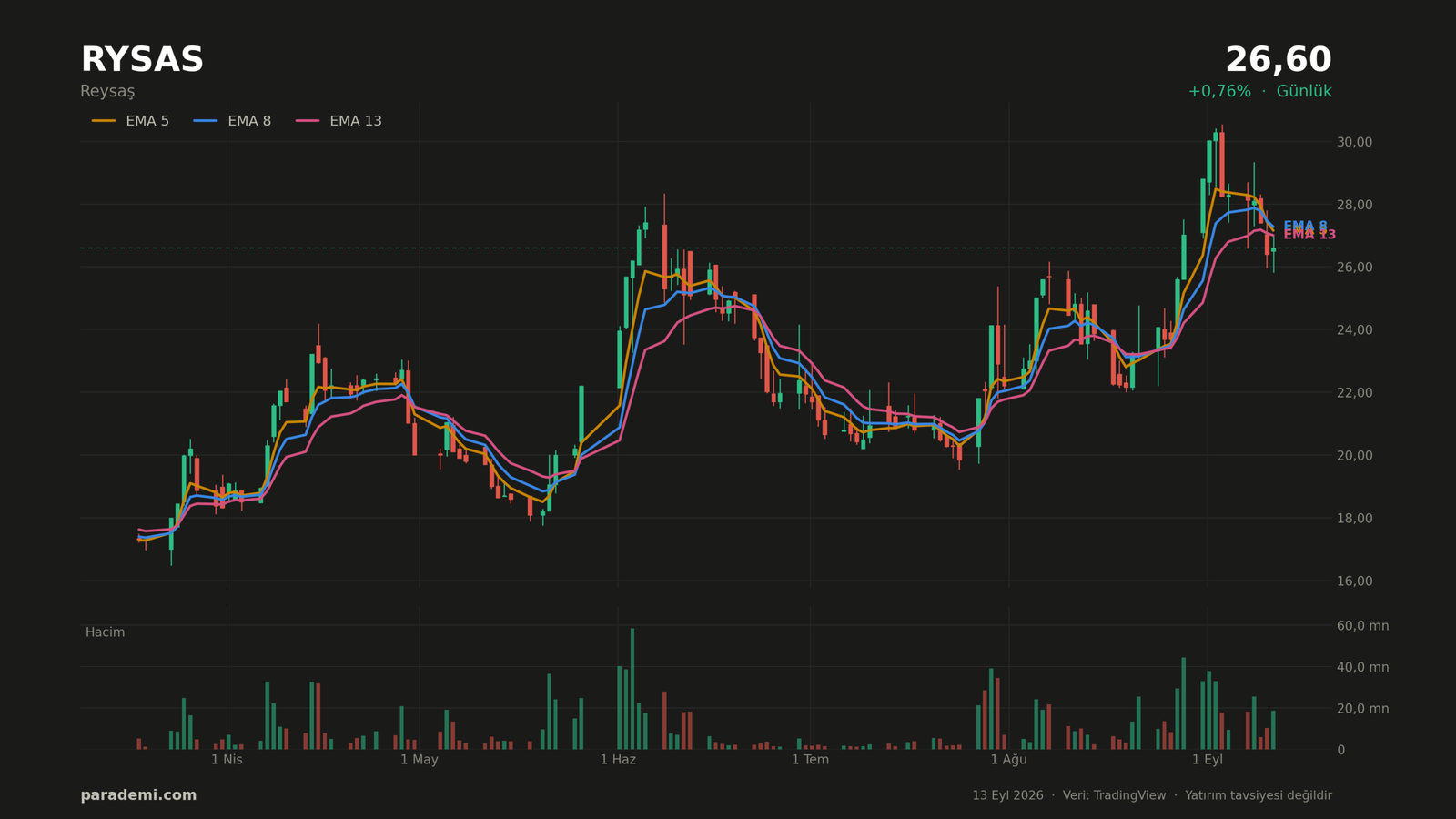Click the +0,76% daily change
Viewport: 1456px width, 819px height.
(x=1219, y=92)
